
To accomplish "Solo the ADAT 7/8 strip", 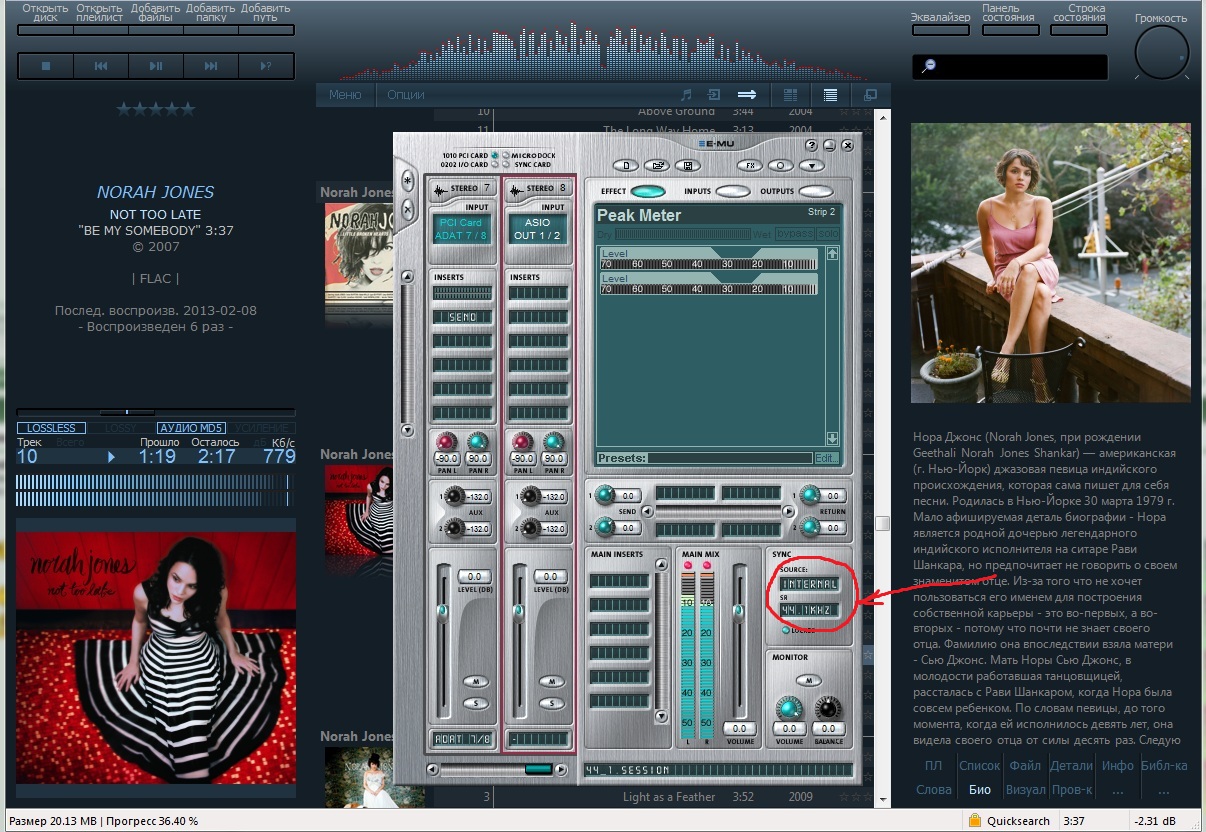I will [x=476, y=703].
